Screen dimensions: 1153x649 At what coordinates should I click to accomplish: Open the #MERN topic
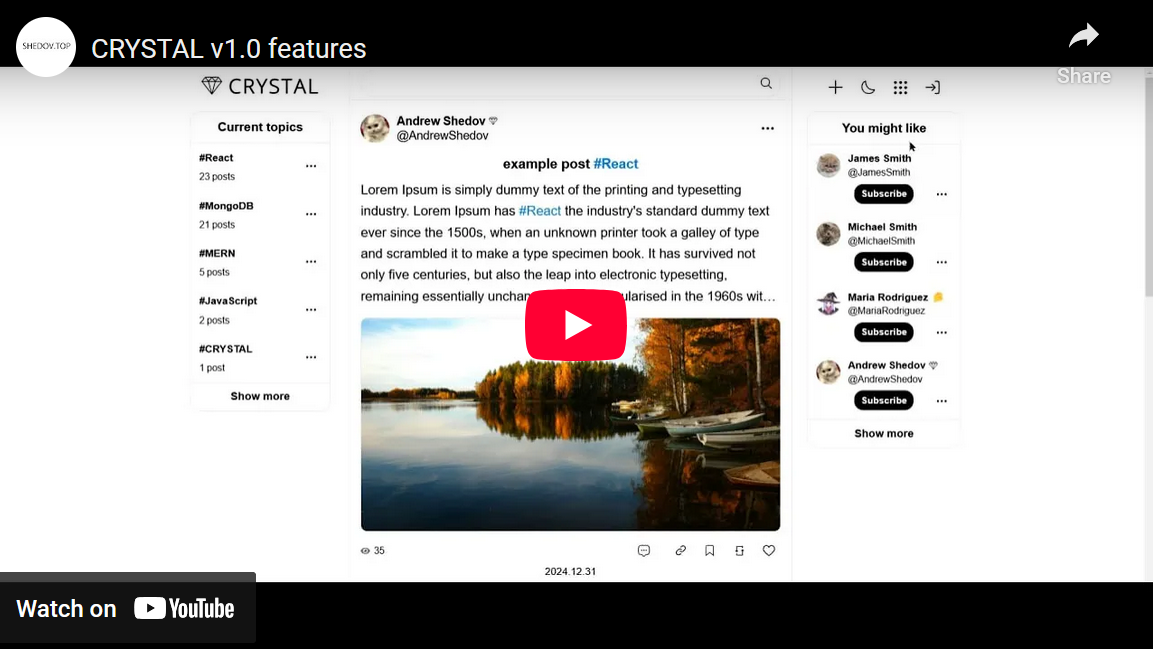tap(217, 254)
